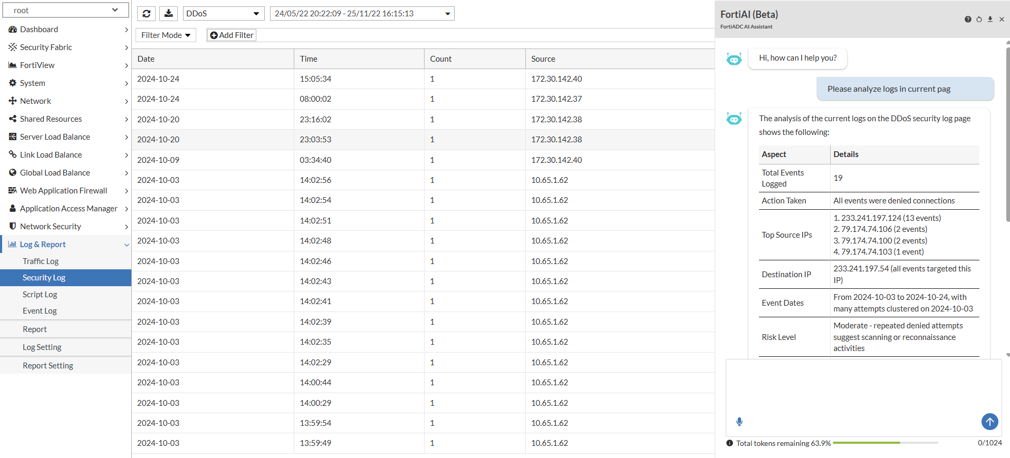
Task: Sort by the Count column header
Action: [x=475, y=59]
